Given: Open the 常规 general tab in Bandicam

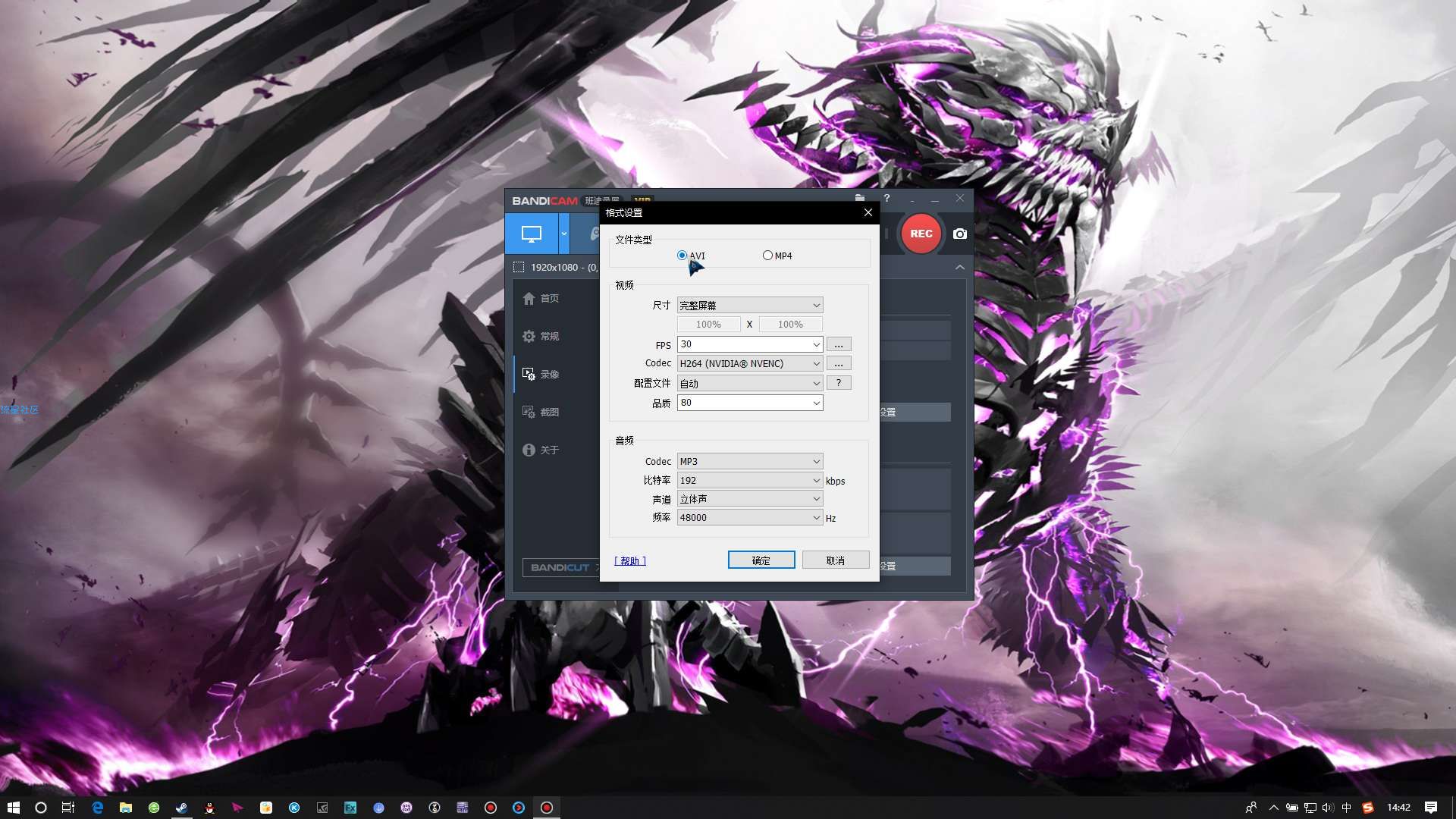Looking at the screenshot, I should point(541,337).
